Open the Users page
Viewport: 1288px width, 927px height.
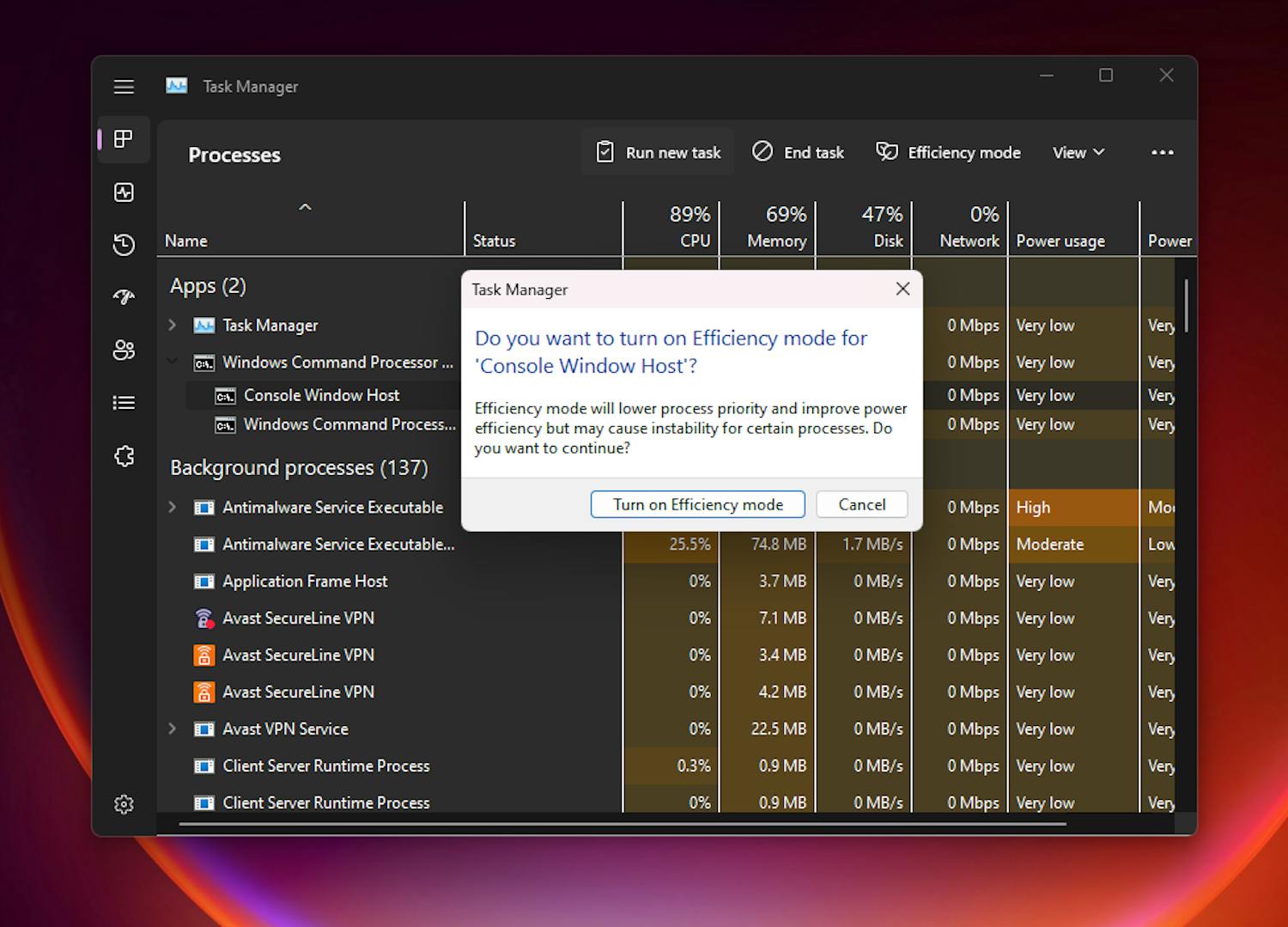coord(123,351)
